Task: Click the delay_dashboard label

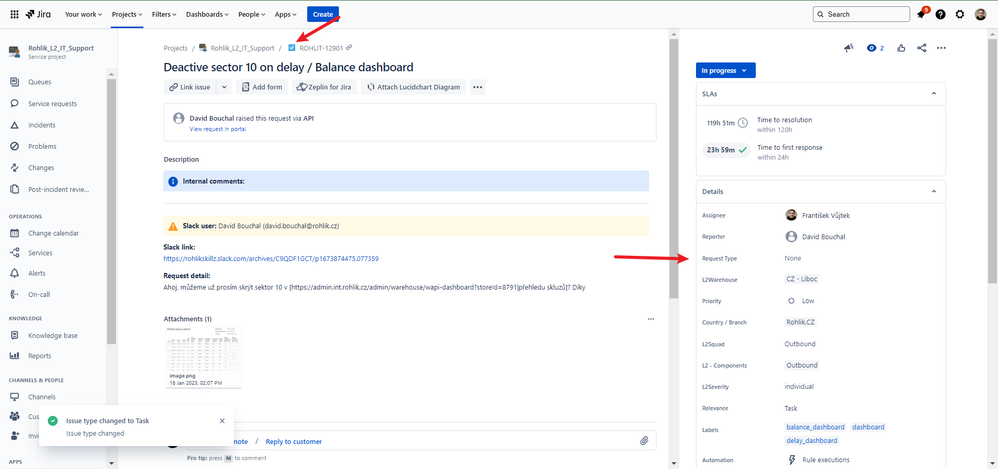Action: point(812,440)
